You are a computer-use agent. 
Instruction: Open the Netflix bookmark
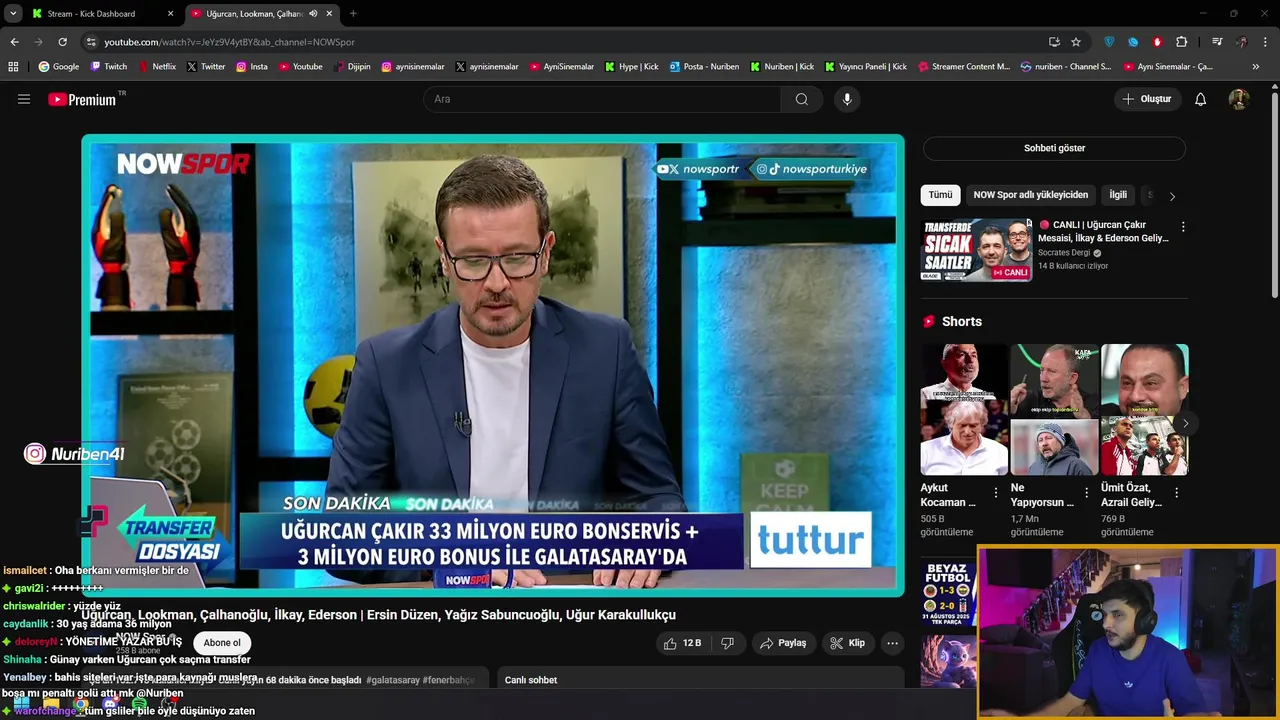pos(156,67)
